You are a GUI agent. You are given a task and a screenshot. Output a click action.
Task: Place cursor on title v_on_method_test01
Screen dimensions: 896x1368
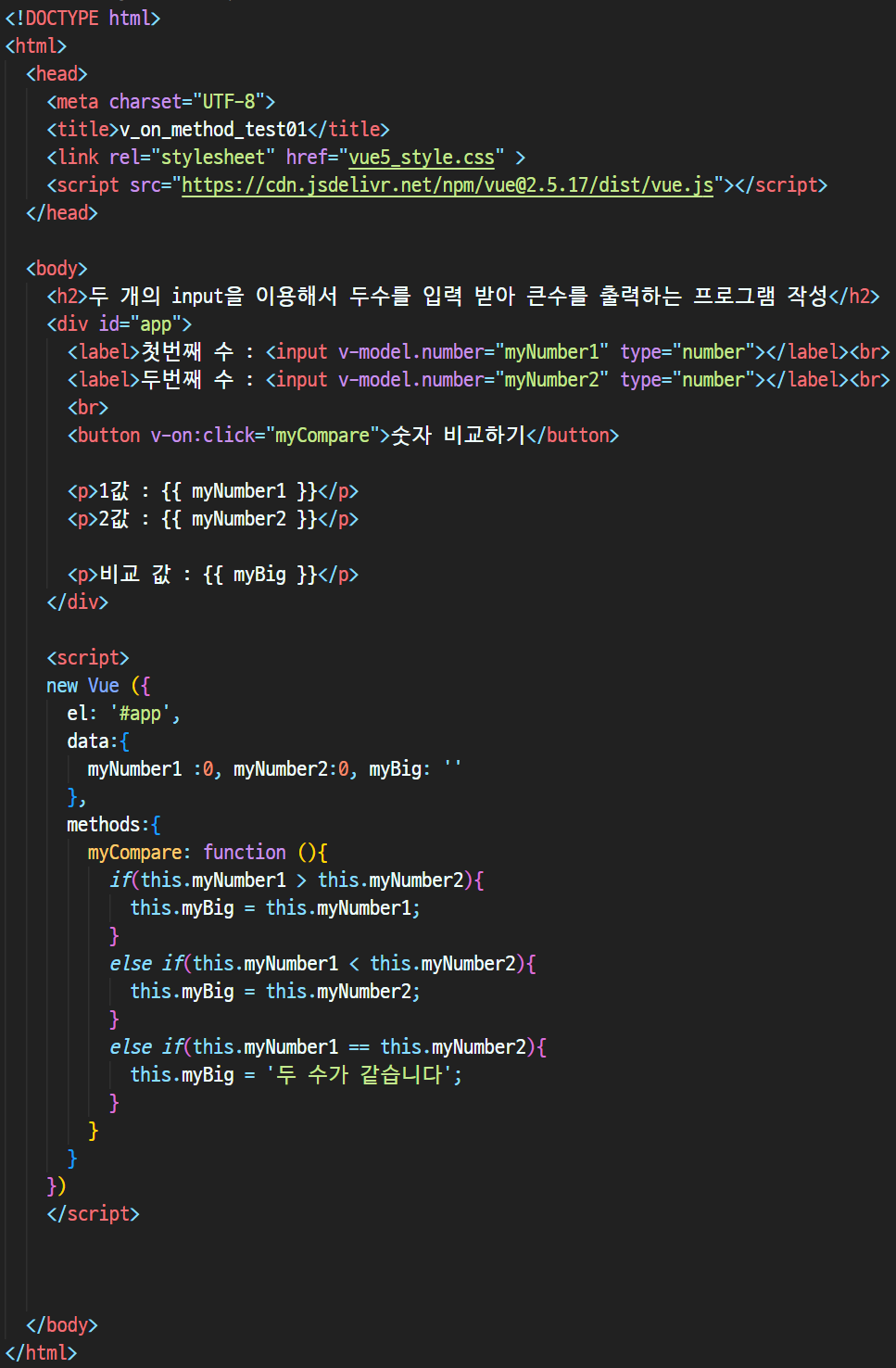213,130
